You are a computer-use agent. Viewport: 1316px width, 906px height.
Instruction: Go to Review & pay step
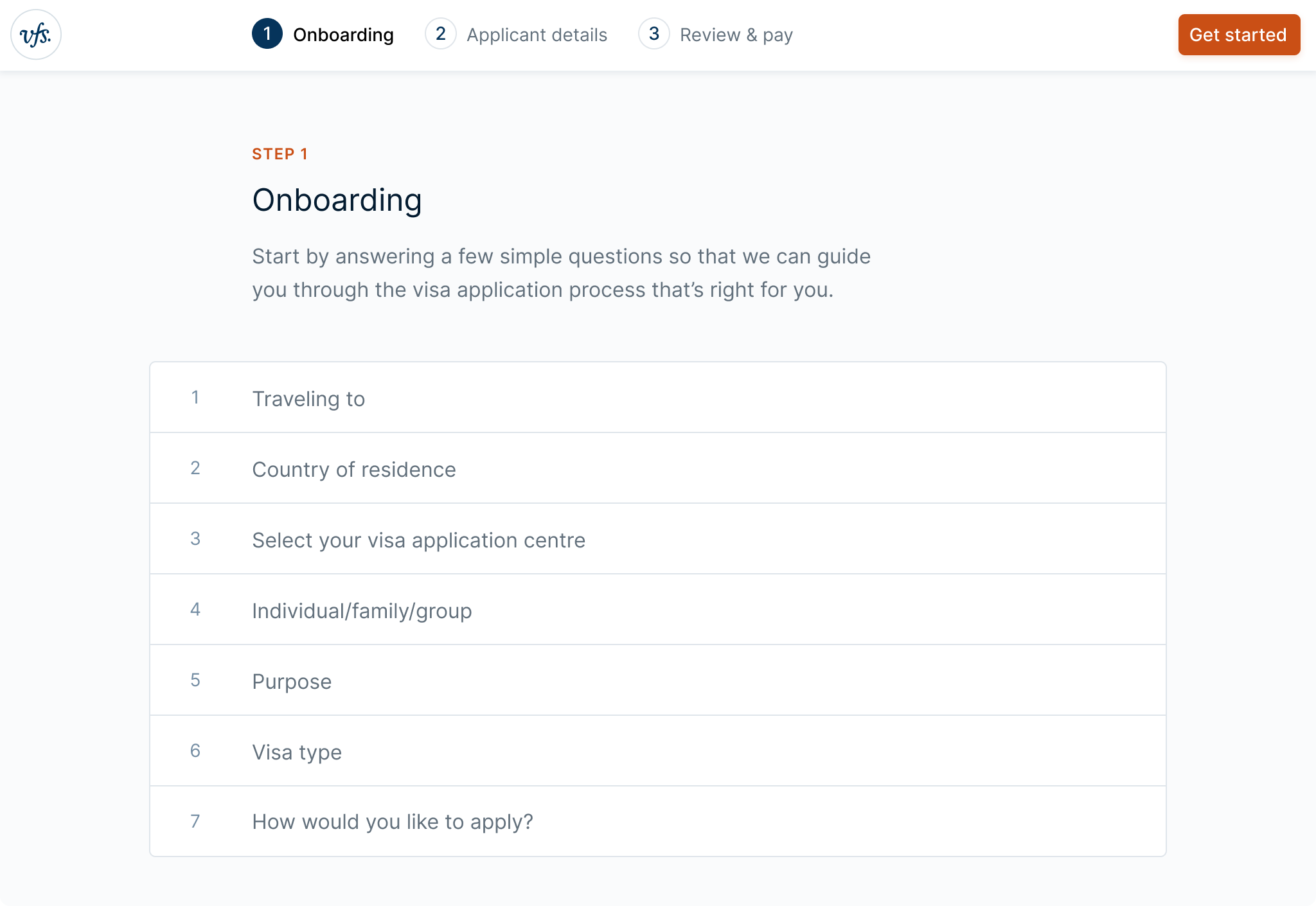tap(736, 35)
